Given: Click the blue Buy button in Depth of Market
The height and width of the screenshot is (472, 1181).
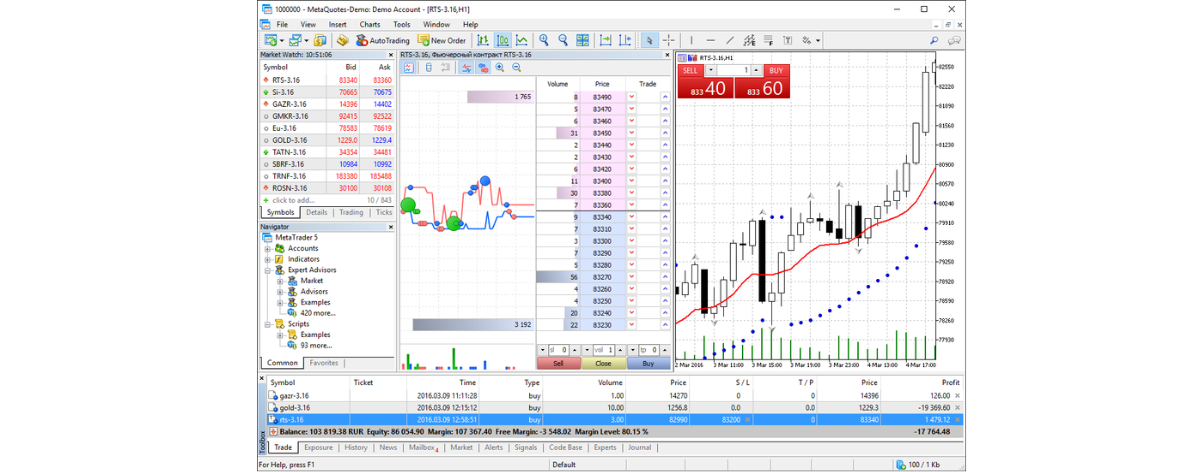Looking at the screenshot, I should click(648, 363).
